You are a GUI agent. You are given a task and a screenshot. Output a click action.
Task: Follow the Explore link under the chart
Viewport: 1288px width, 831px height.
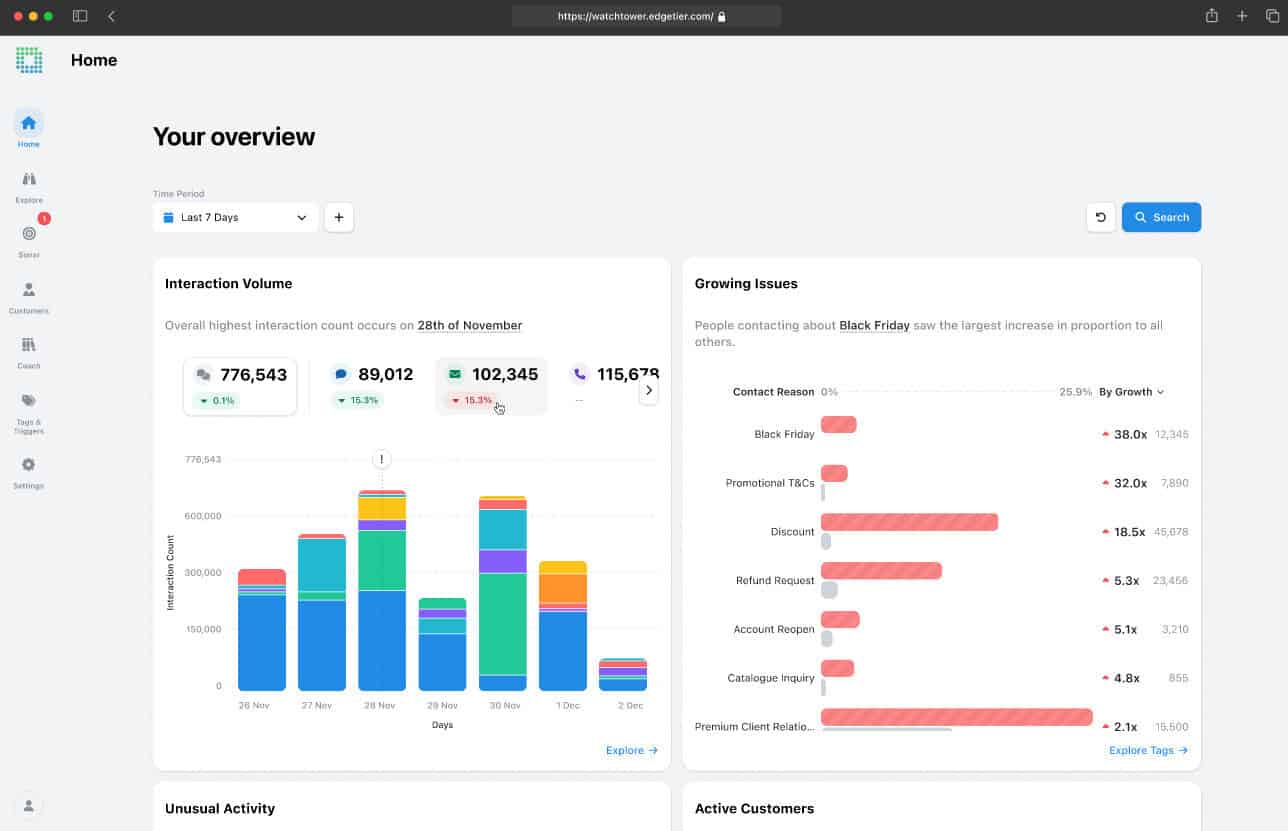pyautogui.click(x=632, y=750)
